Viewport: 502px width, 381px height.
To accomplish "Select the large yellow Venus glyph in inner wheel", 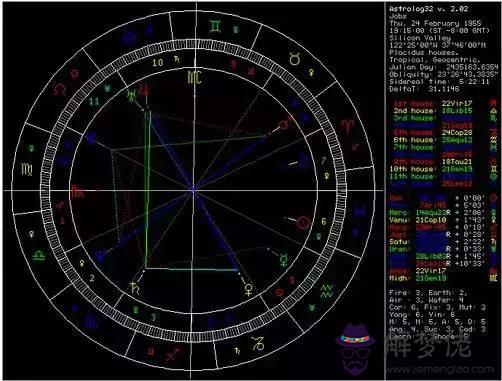I will point(248,289).
